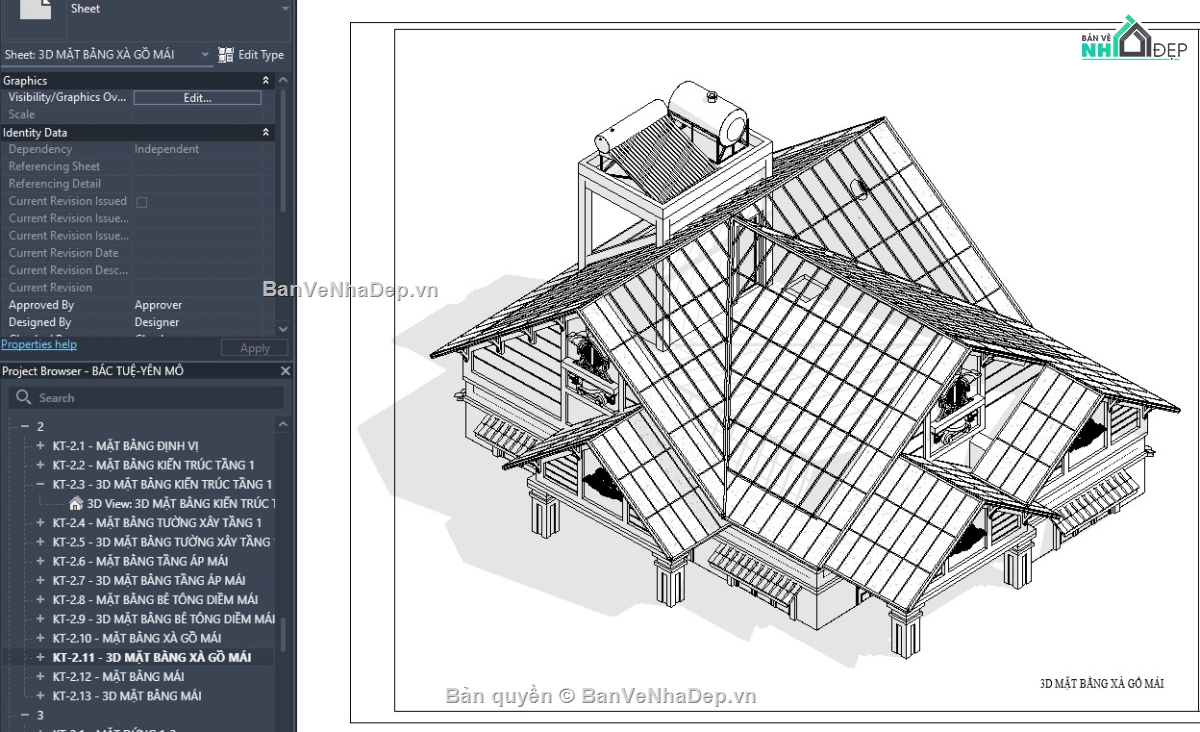Select sheet KT-2.12 MẶT BẰNG MÁI
This screenshot has height=732, width=1200.
point(118,676)
